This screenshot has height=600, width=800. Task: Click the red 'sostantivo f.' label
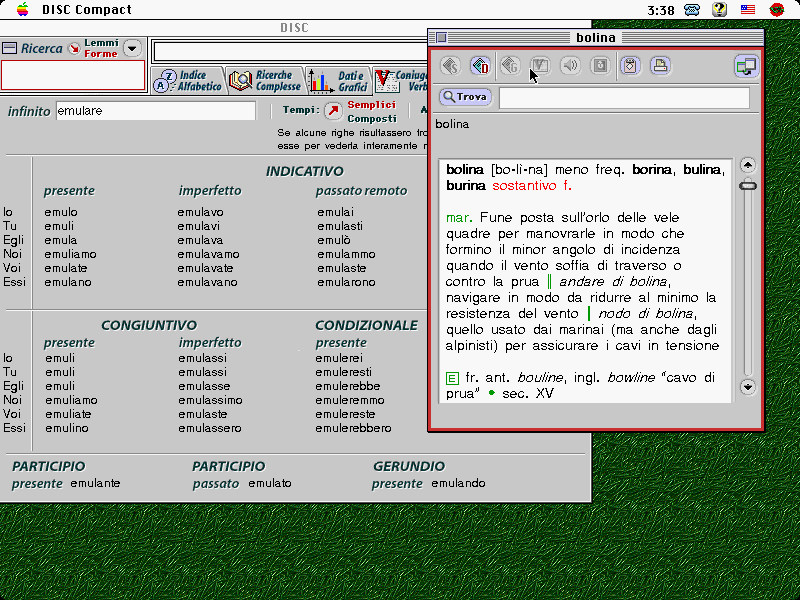[x=532, y=185]
